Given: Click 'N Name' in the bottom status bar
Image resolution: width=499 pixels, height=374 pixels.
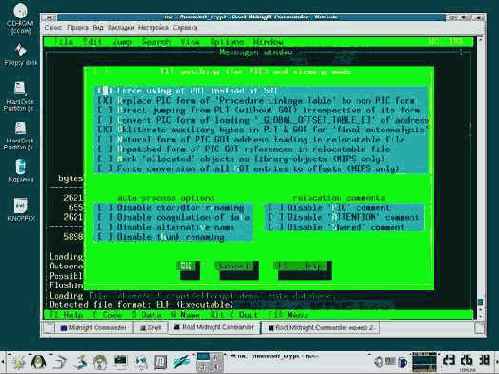Looking at the screenshot, I should point(185,315).
